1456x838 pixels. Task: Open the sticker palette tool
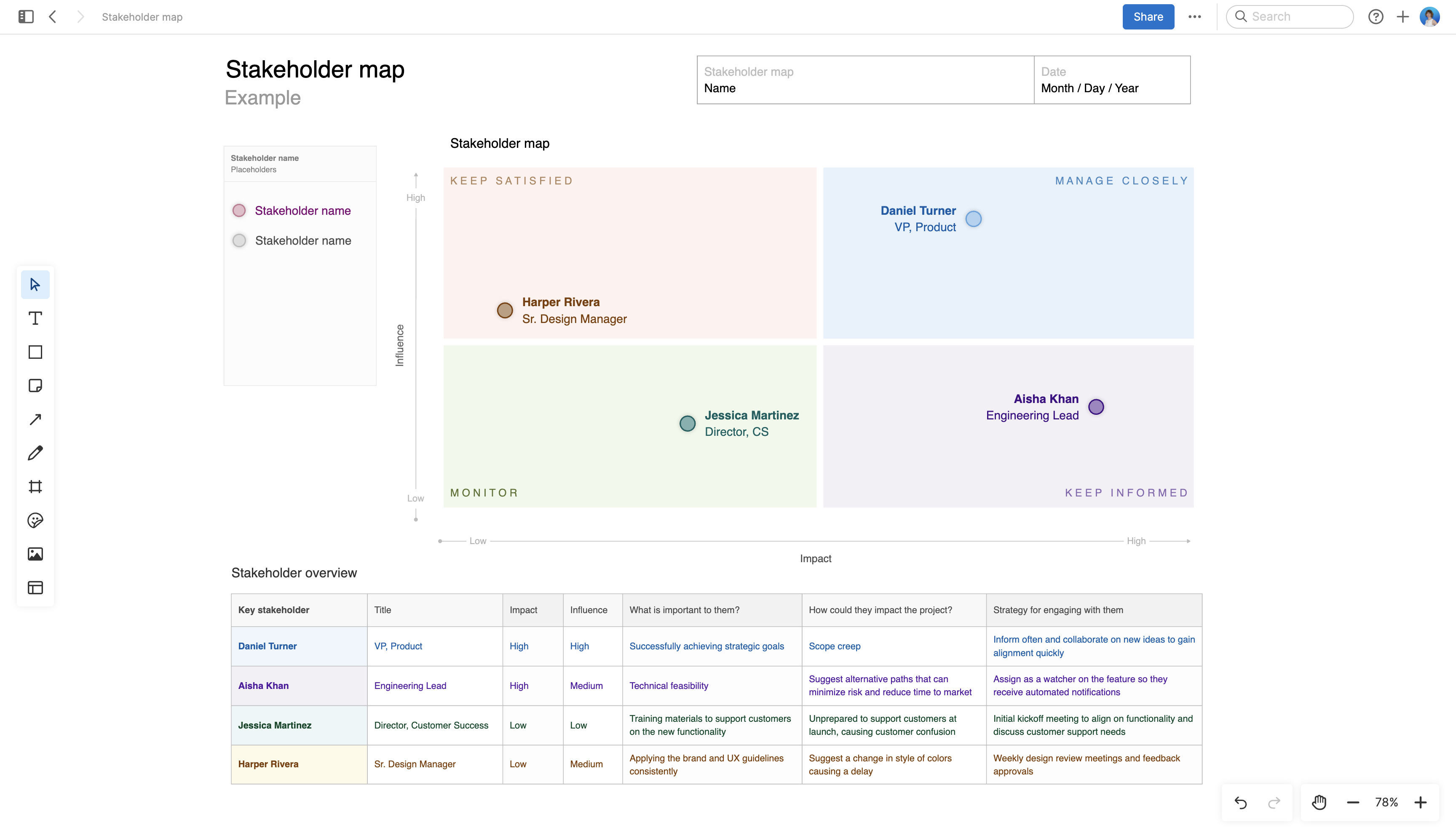(35, 520)
